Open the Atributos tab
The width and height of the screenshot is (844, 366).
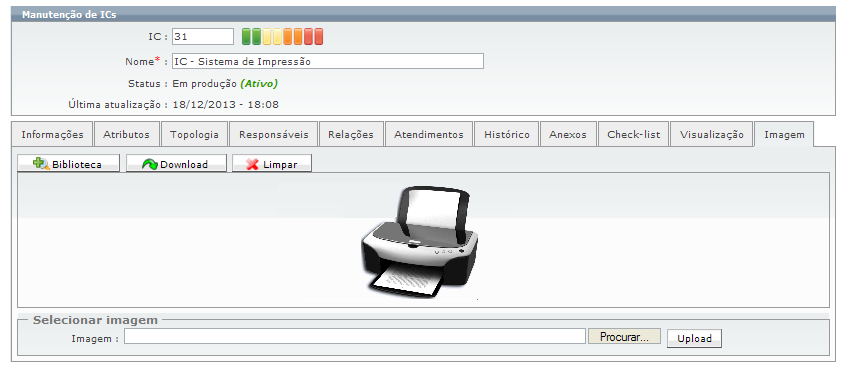pyautogui.click(x=126, y=134)
